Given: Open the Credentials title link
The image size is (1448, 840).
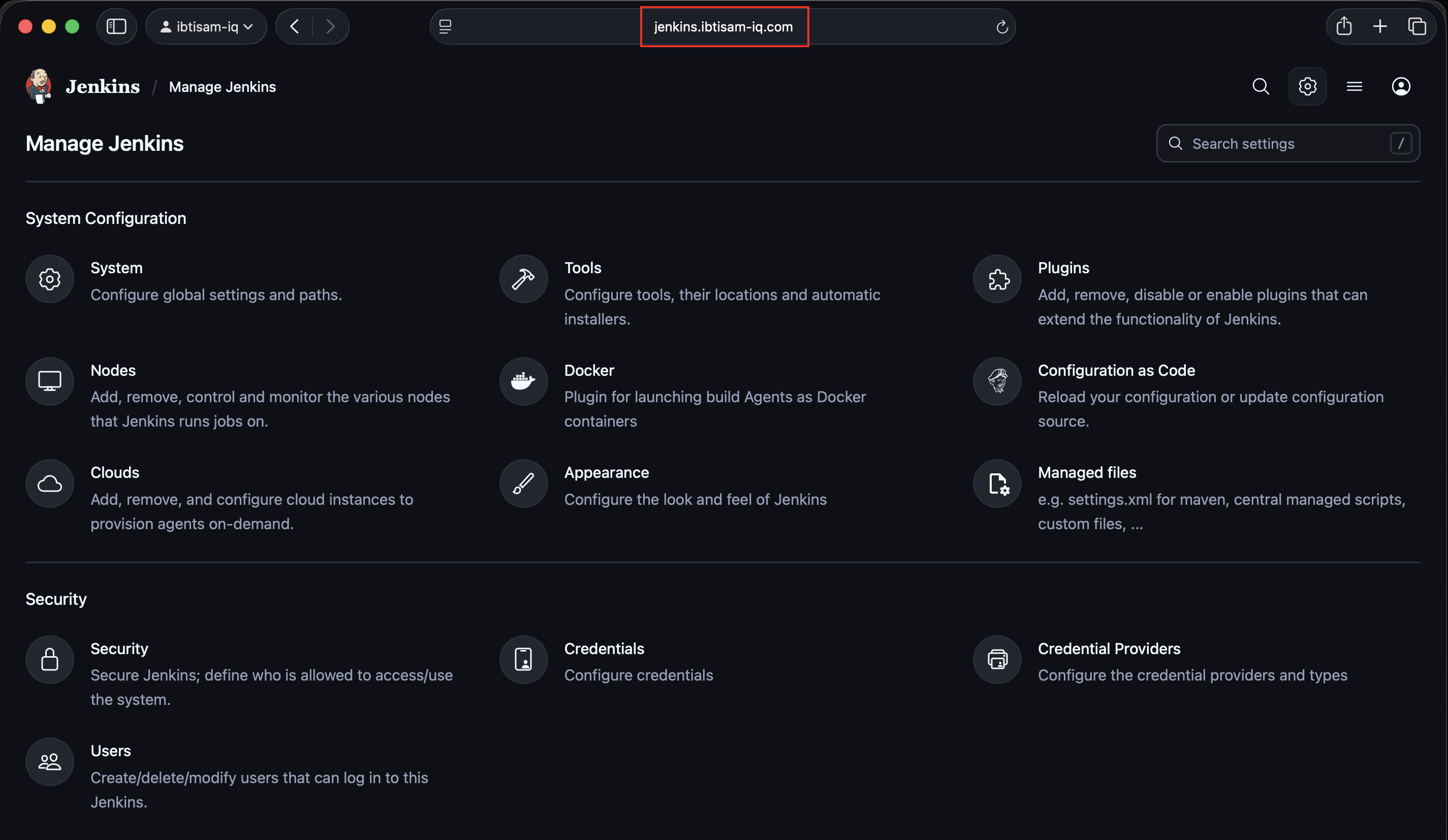Looking at the screenshot, I should coord(604,649).
